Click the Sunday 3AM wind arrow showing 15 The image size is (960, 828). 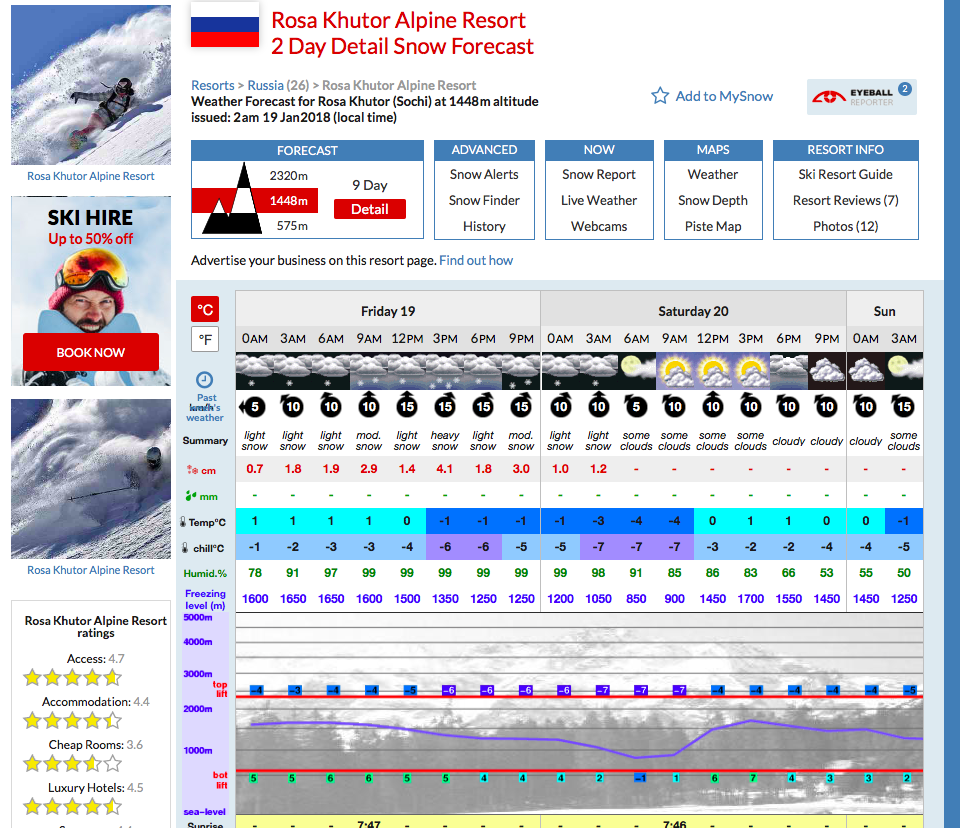[x=904, y=405]
